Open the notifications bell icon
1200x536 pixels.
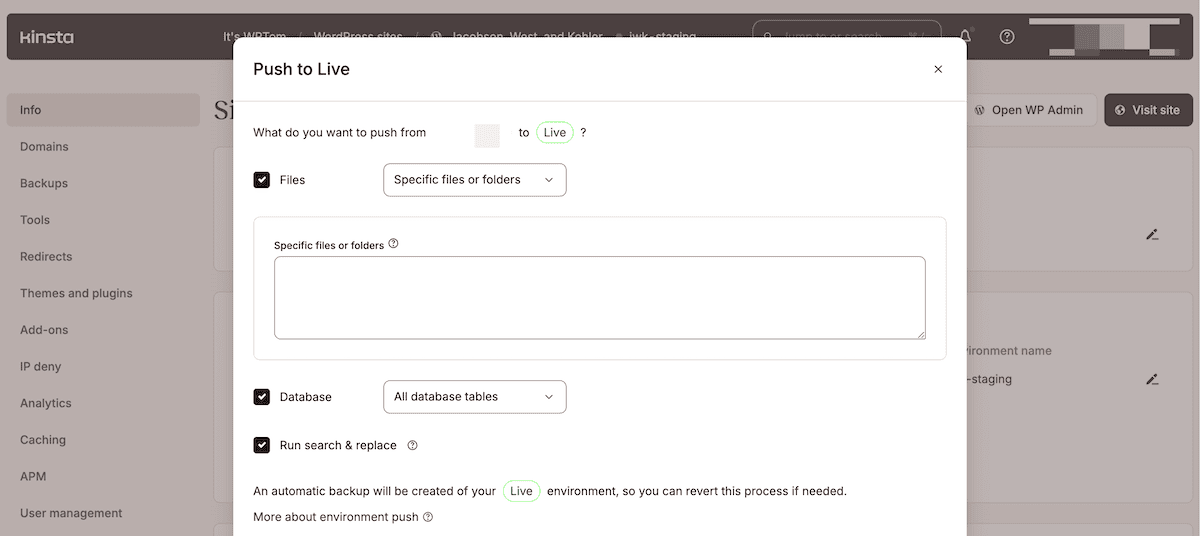click(x=966, y=36)
